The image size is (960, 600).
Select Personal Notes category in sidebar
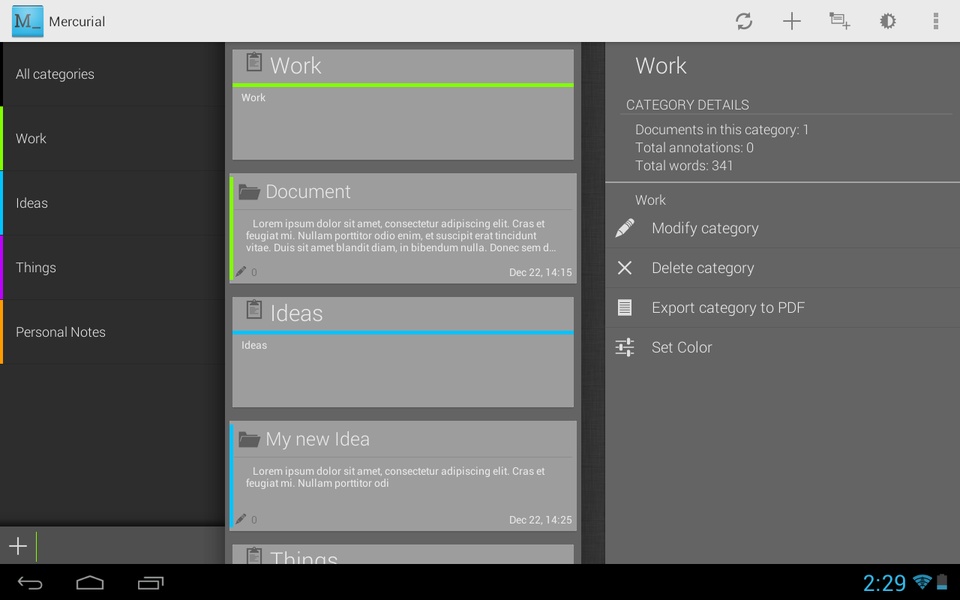point(113,332)
